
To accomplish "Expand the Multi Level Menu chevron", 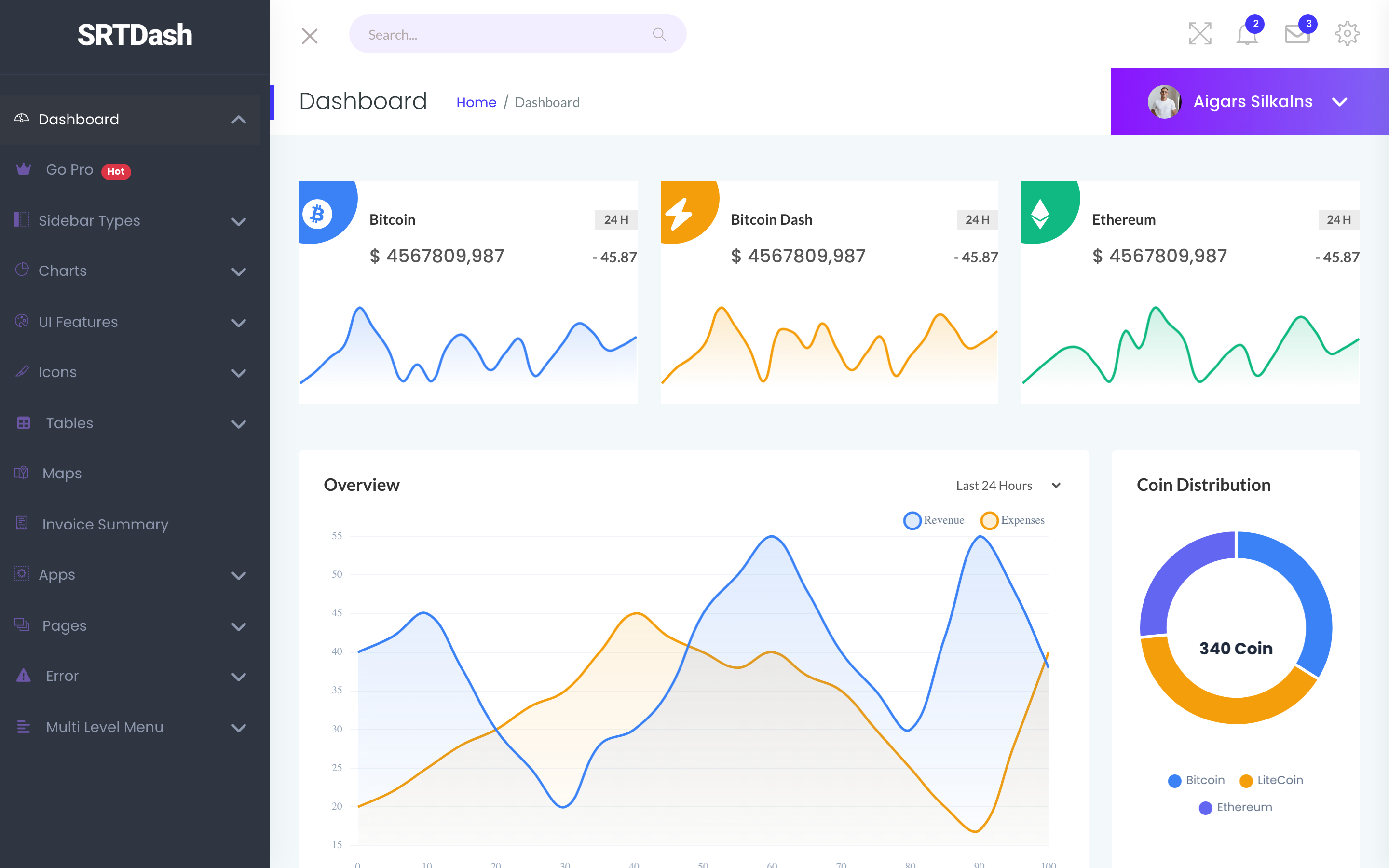I will [239, 728].
